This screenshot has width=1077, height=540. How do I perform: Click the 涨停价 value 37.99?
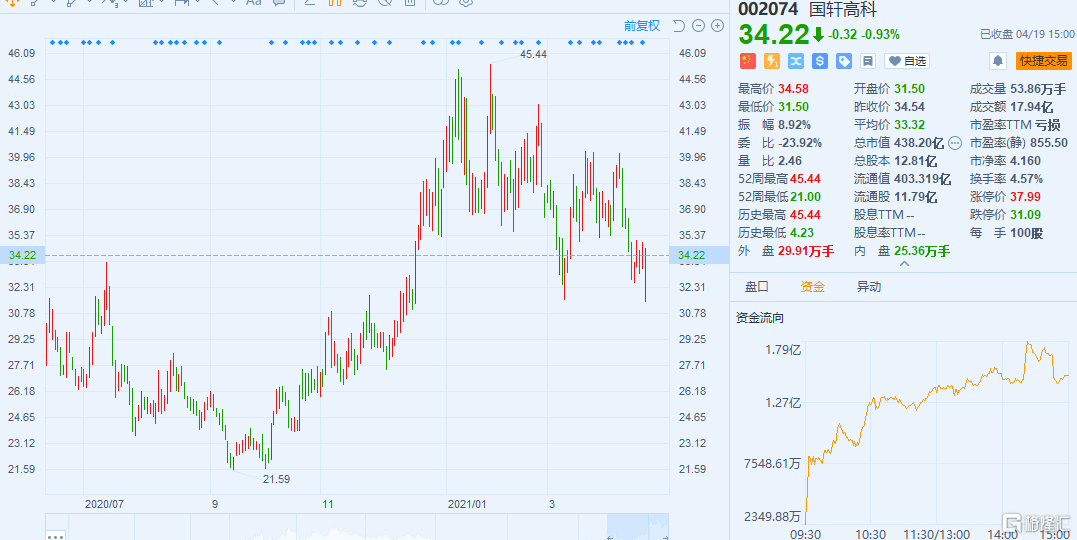coord(1025,197)
